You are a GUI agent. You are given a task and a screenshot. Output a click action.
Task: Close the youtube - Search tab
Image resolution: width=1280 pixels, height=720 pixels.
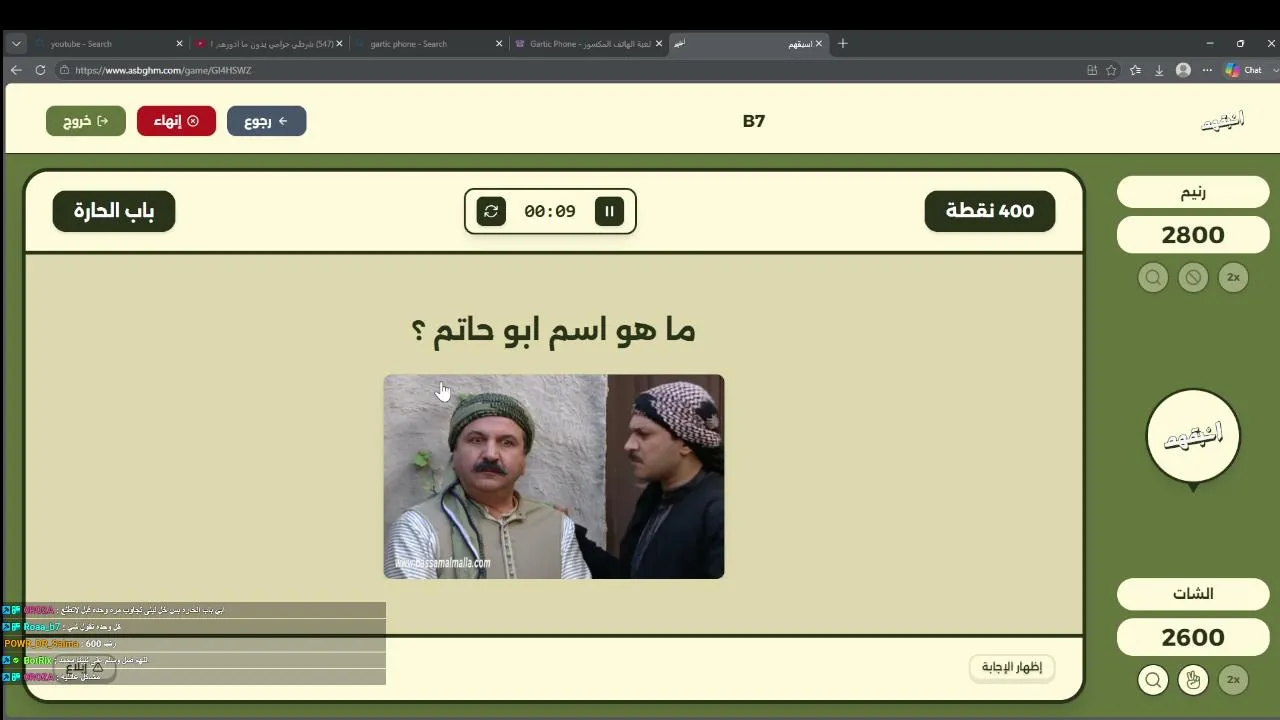click(180, 44)
